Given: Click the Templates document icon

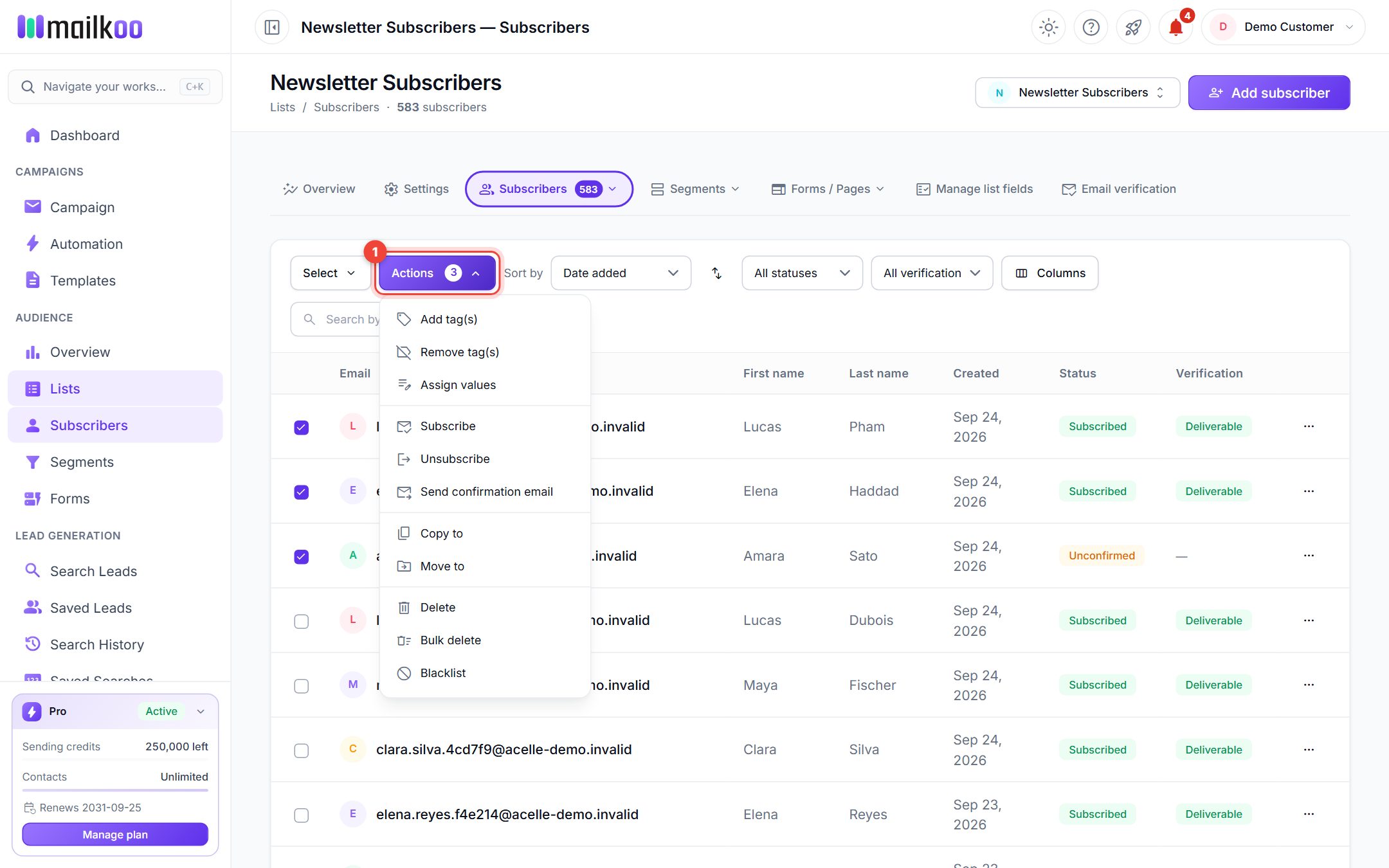Looking at the screenshot, I should click(33, 280).
